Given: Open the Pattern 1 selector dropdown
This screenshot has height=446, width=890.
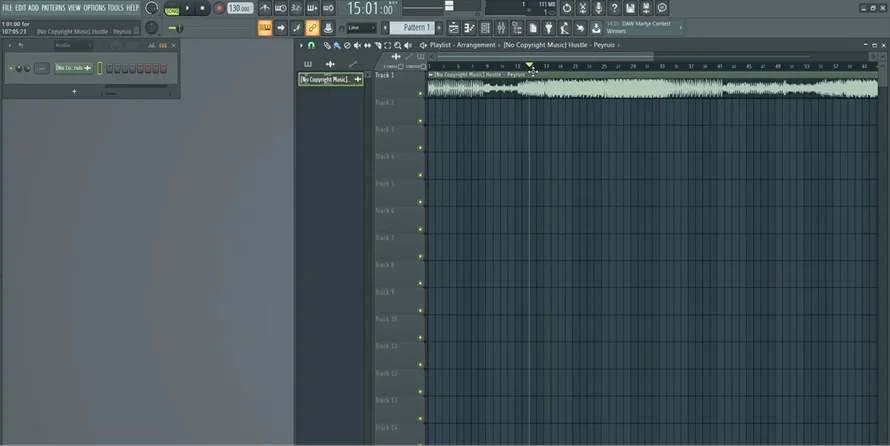Looking at the screenshot, I should coord(420,28).
